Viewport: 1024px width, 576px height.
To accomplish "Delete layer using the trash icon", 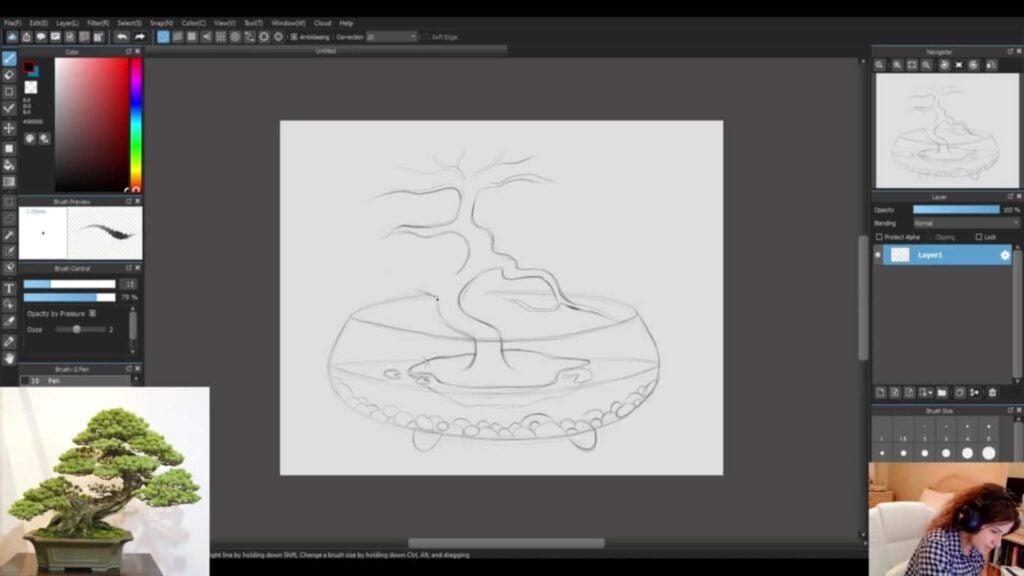I will coord(992,393).
